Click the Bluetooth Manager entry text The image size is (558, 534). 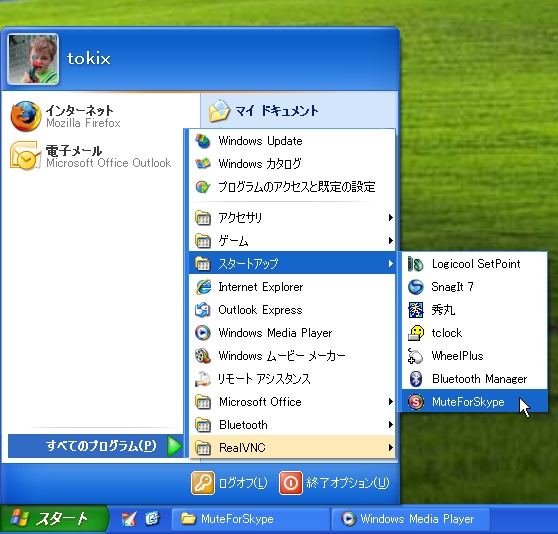[479, 379]
